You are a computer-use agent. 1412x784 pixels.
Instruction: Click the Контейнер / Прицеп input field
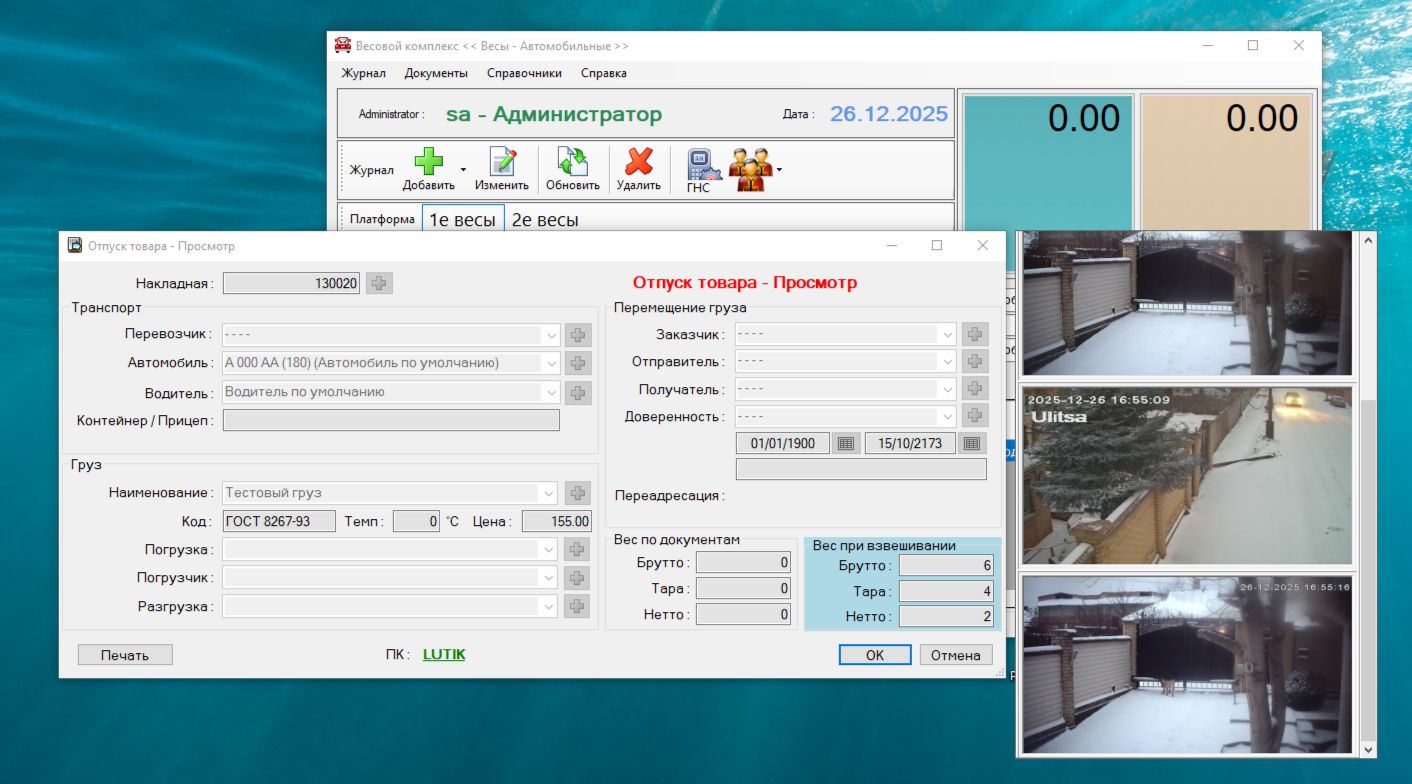pos(391,421)
